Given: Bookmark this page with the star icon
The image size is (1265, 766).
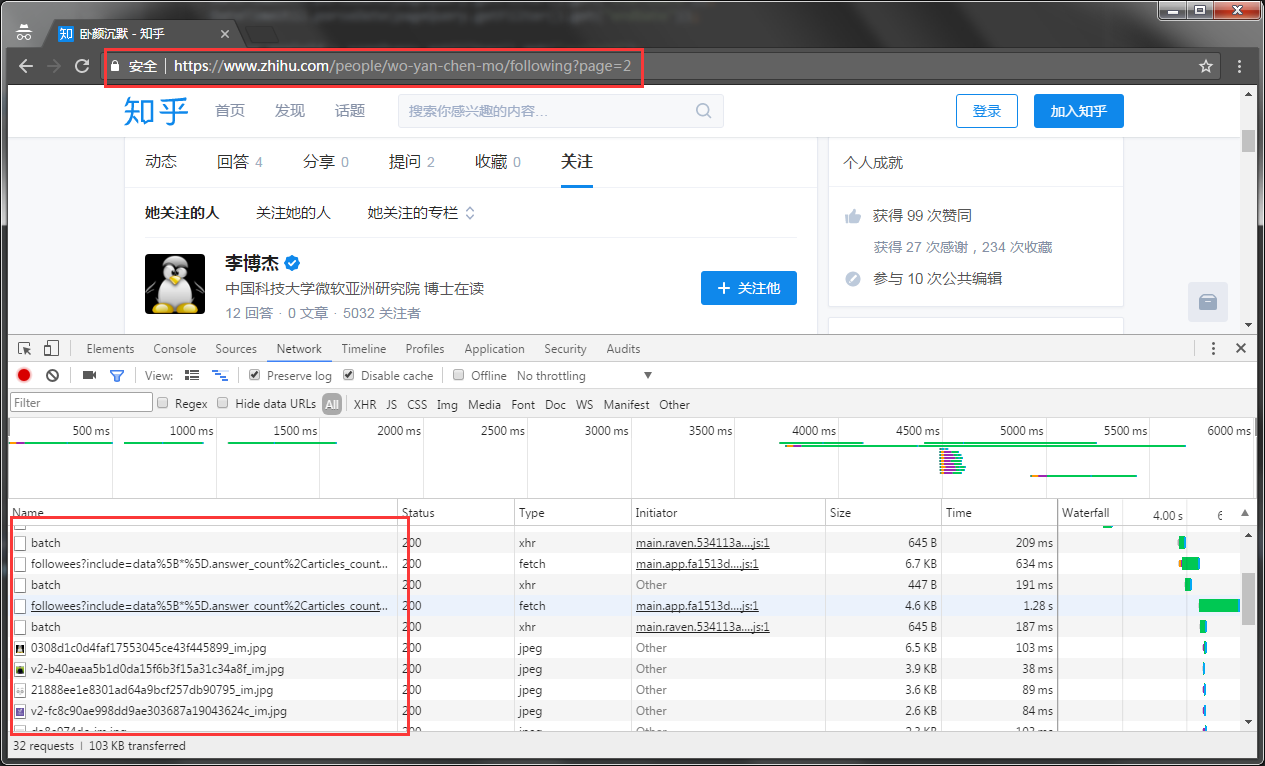Looking at the screenshot, I should tap(1206, 66).
